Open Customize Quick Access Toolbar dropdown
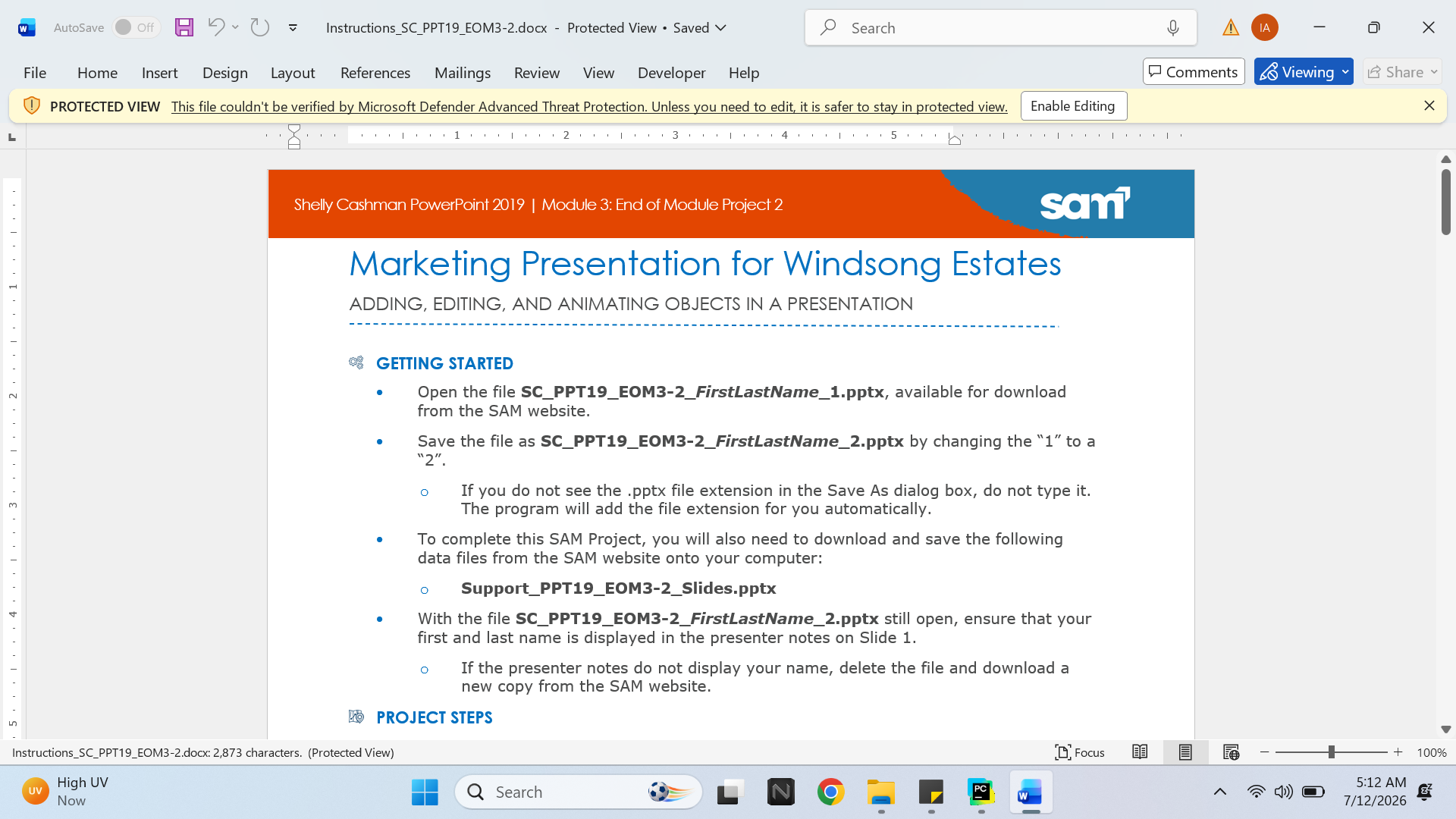Screen dimensions: 1456x819 coord(293,28)
